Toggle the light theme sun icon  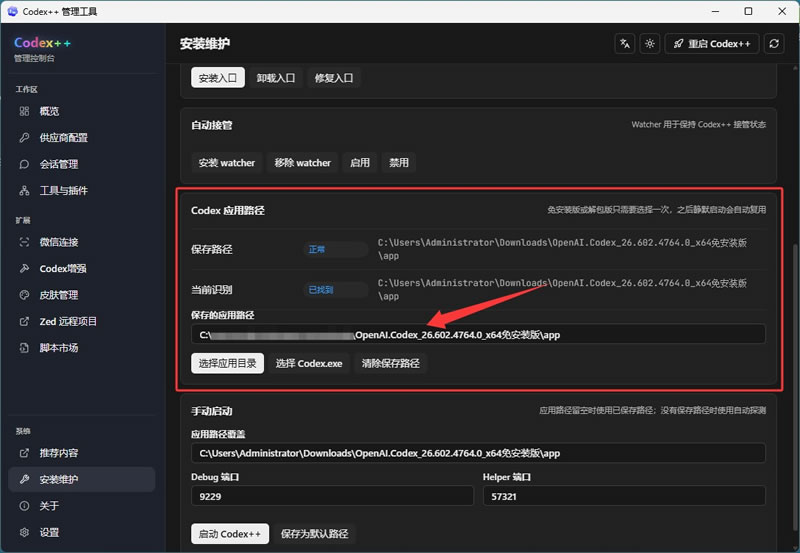(649, 44)
